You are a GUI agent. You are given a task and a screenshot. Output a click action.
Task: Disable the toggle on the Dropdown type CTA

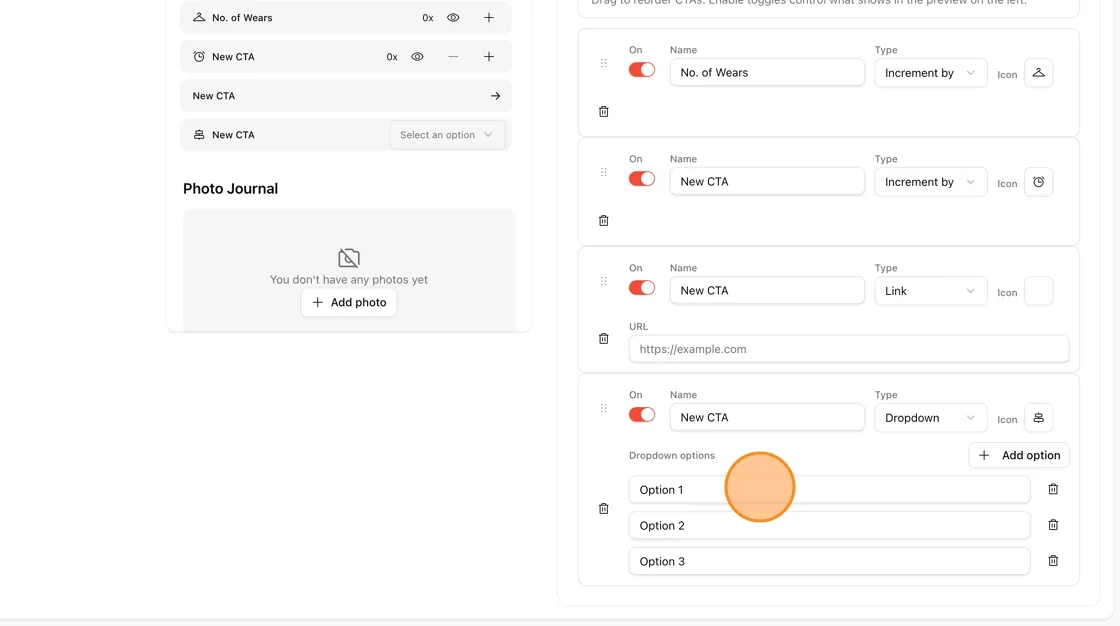[641, 415]
